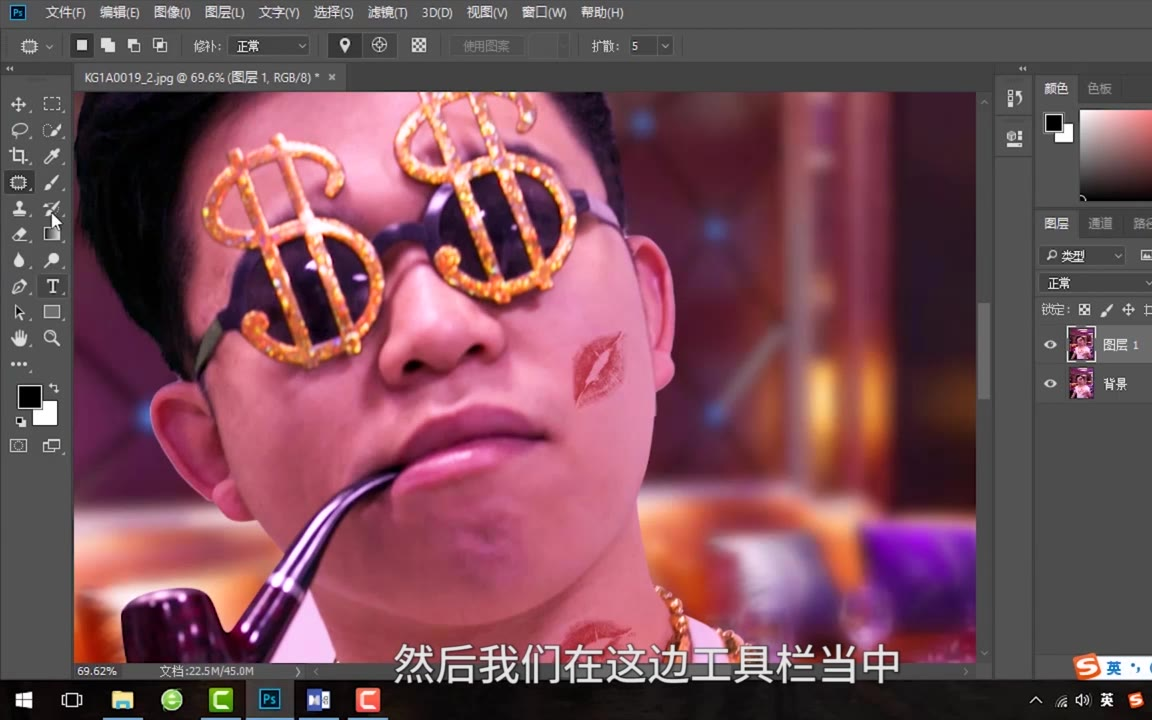The height and width of the screenshot is (720, 1152).
Task: Select the Lasso tool
Action: [x=19, y=130]
